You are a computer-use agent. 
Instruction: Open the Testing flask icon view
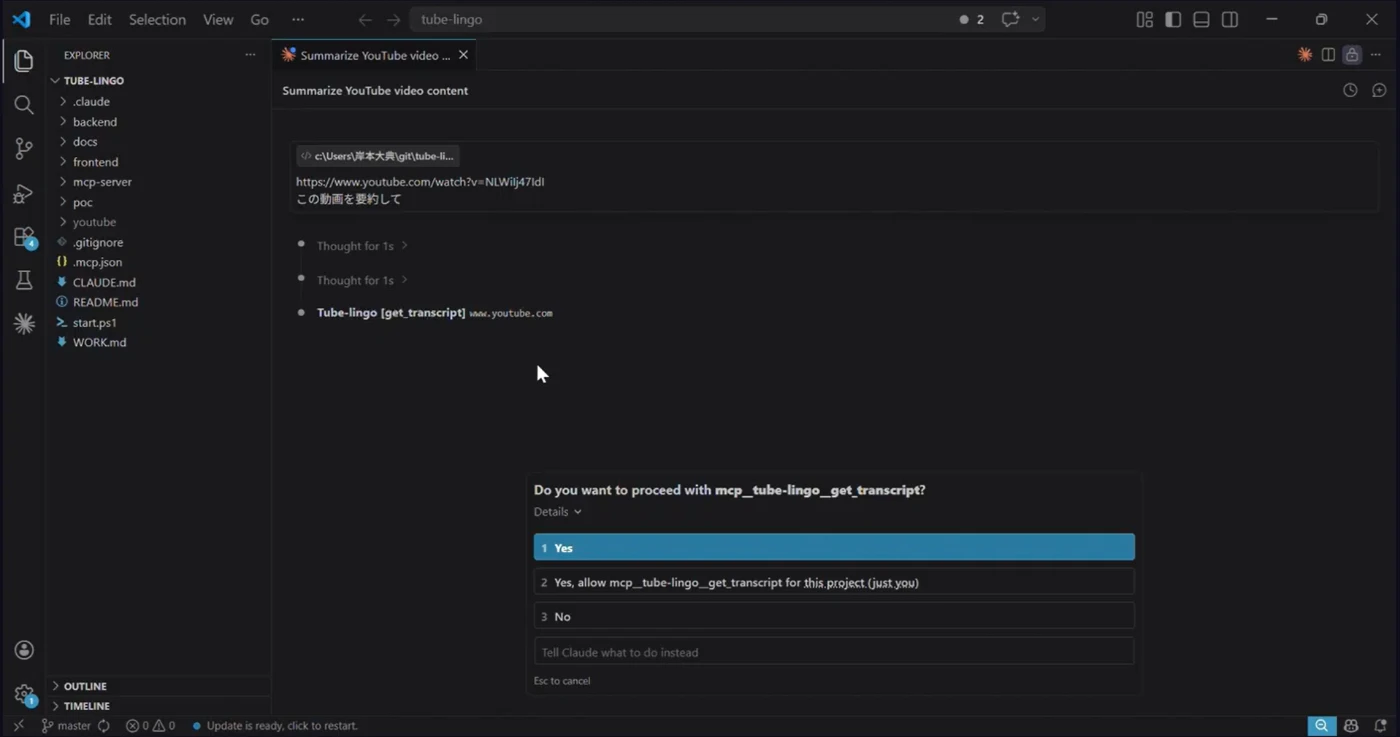(24, 281)
